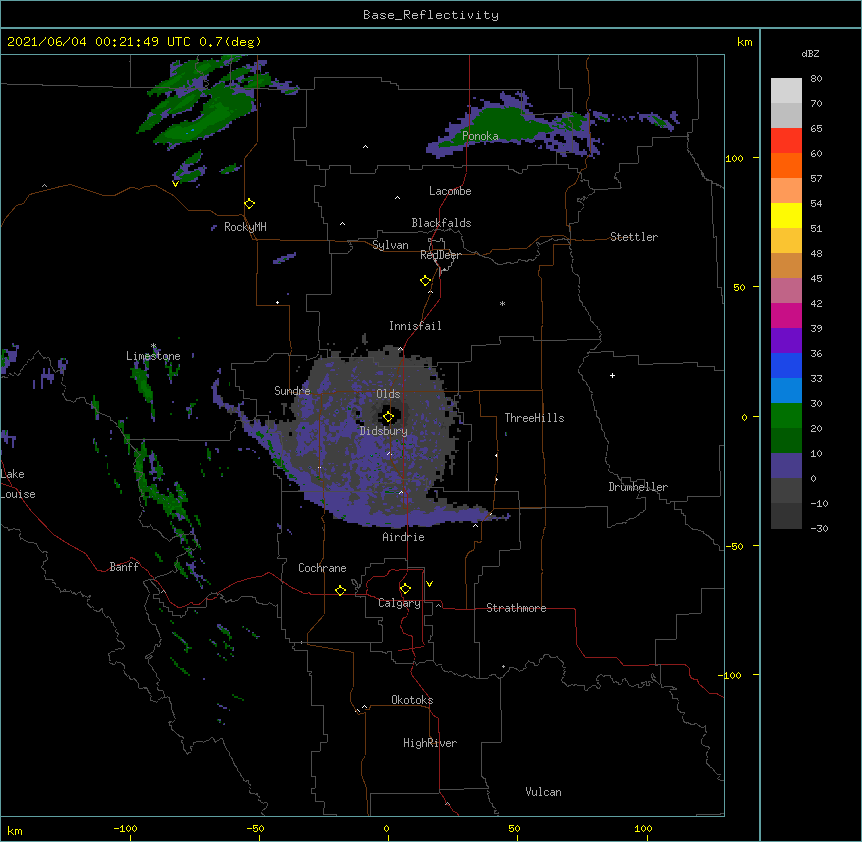Click the RockyMH label
Screen dimensions: 862x842
(x=245, y=227)
